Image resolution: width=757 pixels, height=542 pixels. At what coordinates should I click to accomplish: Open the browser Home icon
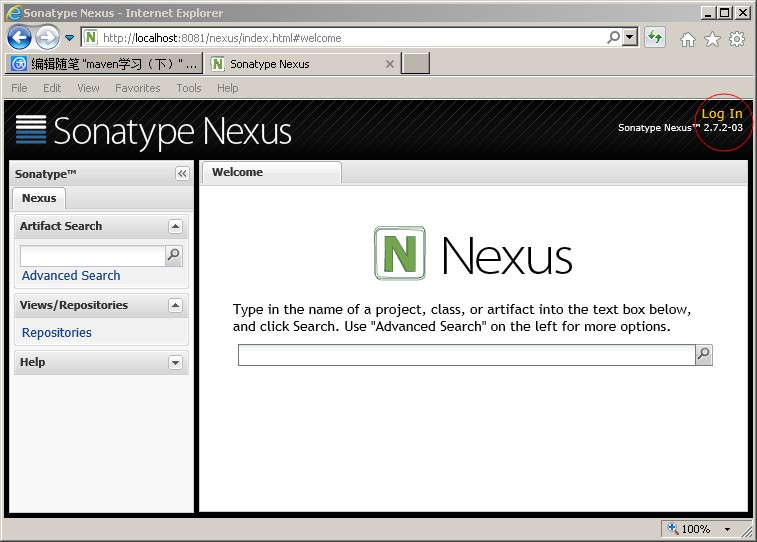coord(687,39)
